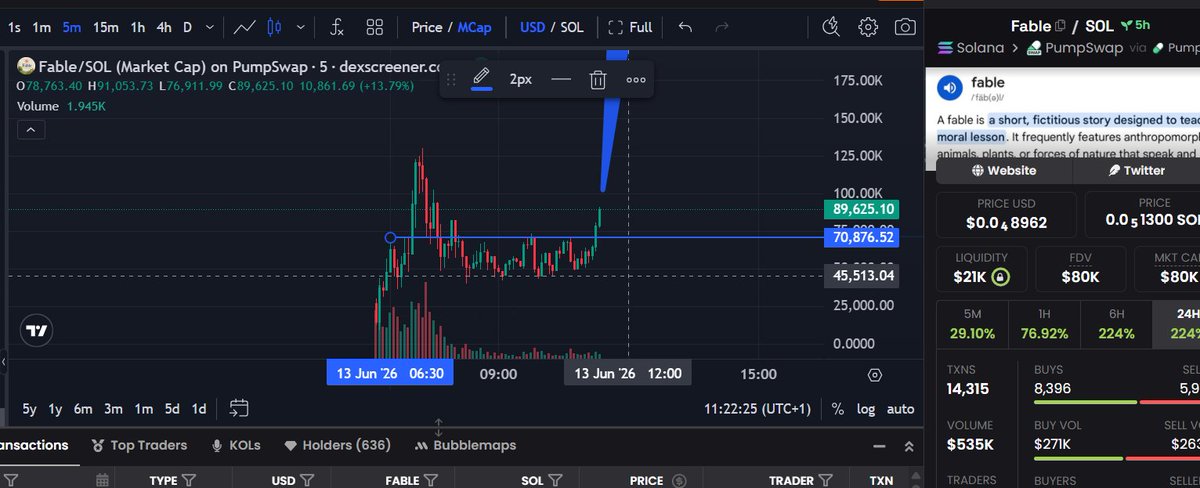Set chart range to 5y
The height and width of the screenshot is (488, 1200).
[x=30, y=408]
